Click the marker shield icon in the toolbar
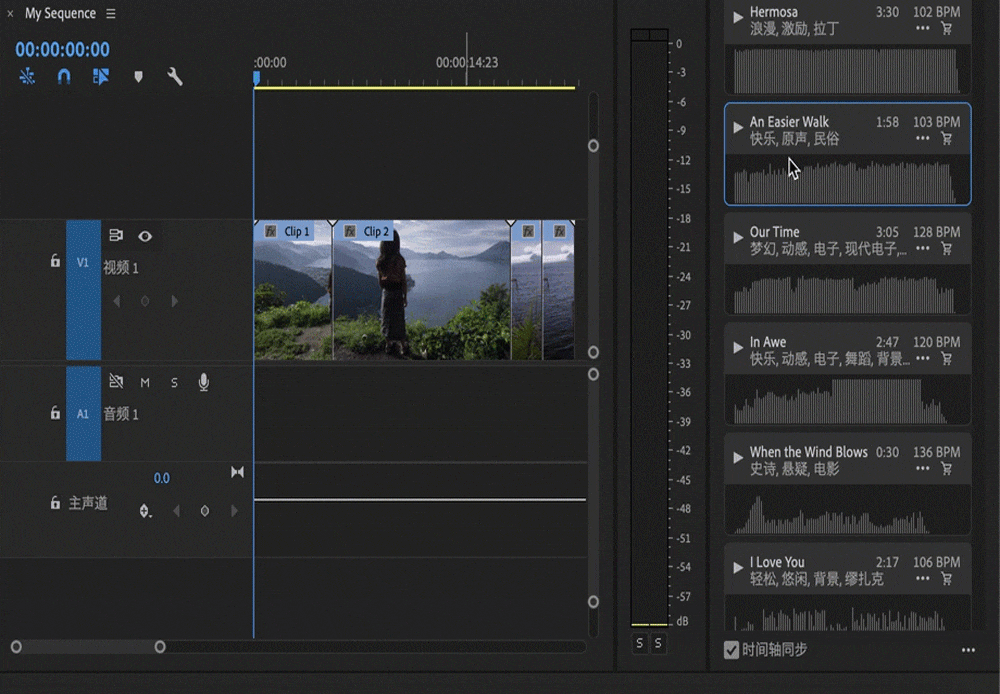 [x=138, y=76]
